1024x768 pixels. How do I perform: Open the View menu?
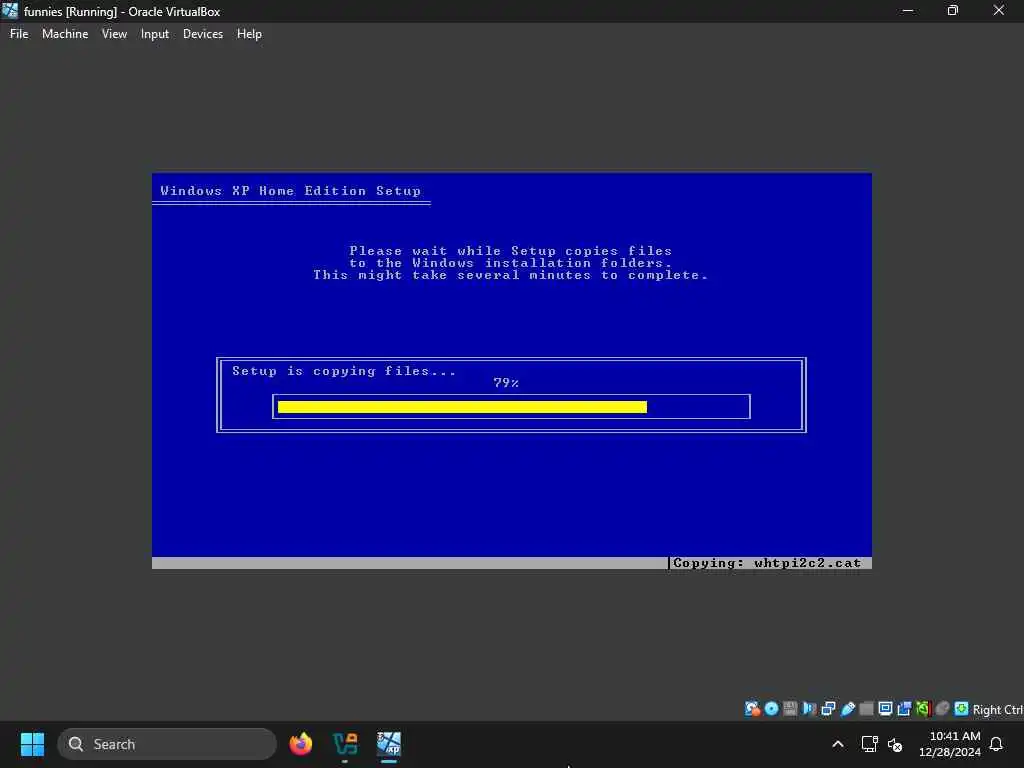pyautogui.click(x=114, y=34)
